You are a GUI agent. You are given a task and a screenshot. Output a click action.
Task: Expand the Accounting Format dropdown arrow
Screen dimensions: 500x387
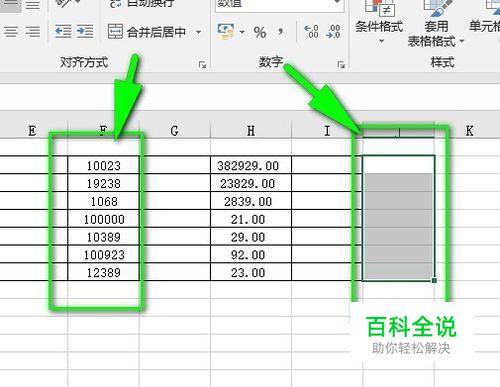[x=242, y=32]
